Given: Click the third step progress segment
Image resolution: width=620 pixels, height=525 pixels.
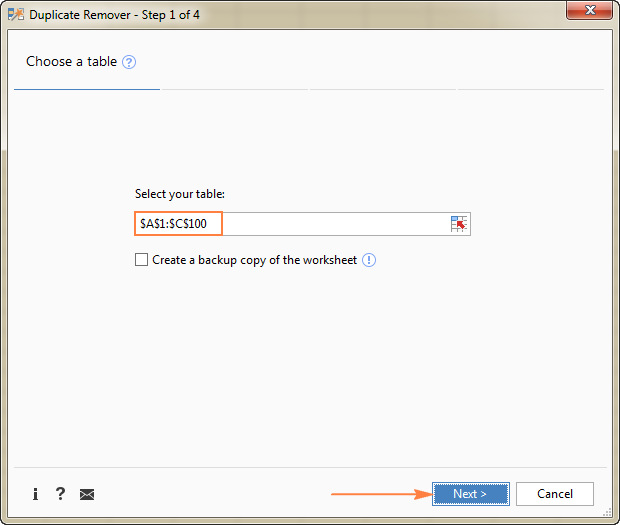Looking at the screenshot, I should click(383, 90).
